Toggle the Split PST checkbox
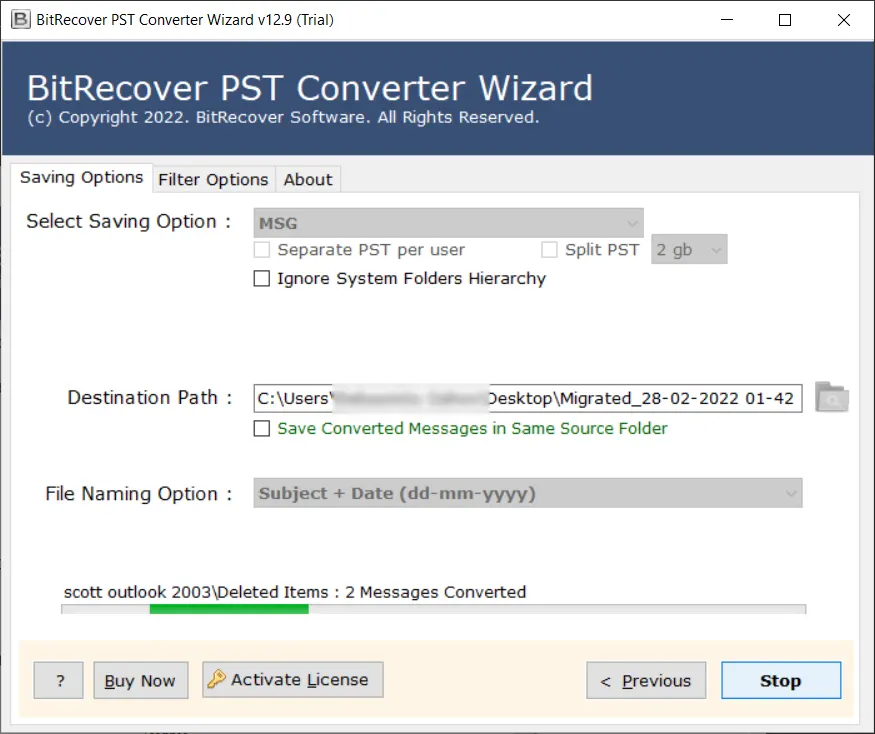The height and width of the screenshot is (734, 875). [x=549, y=250]
